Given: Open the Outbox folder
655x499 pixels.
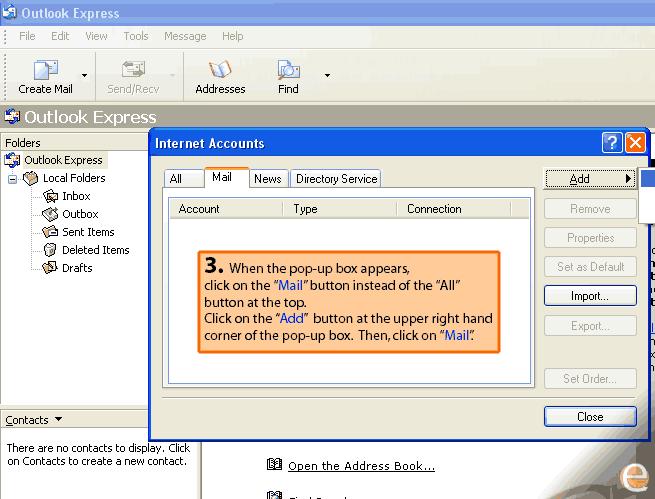Looking at the screenshot, I should 79,214.
